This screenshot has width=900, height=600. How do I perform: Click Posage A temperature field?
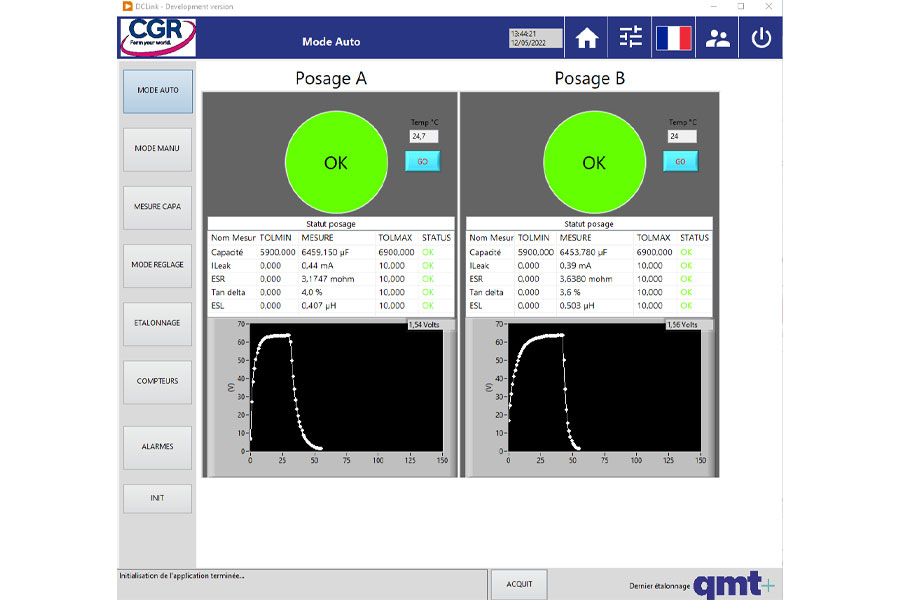(423, 136)
